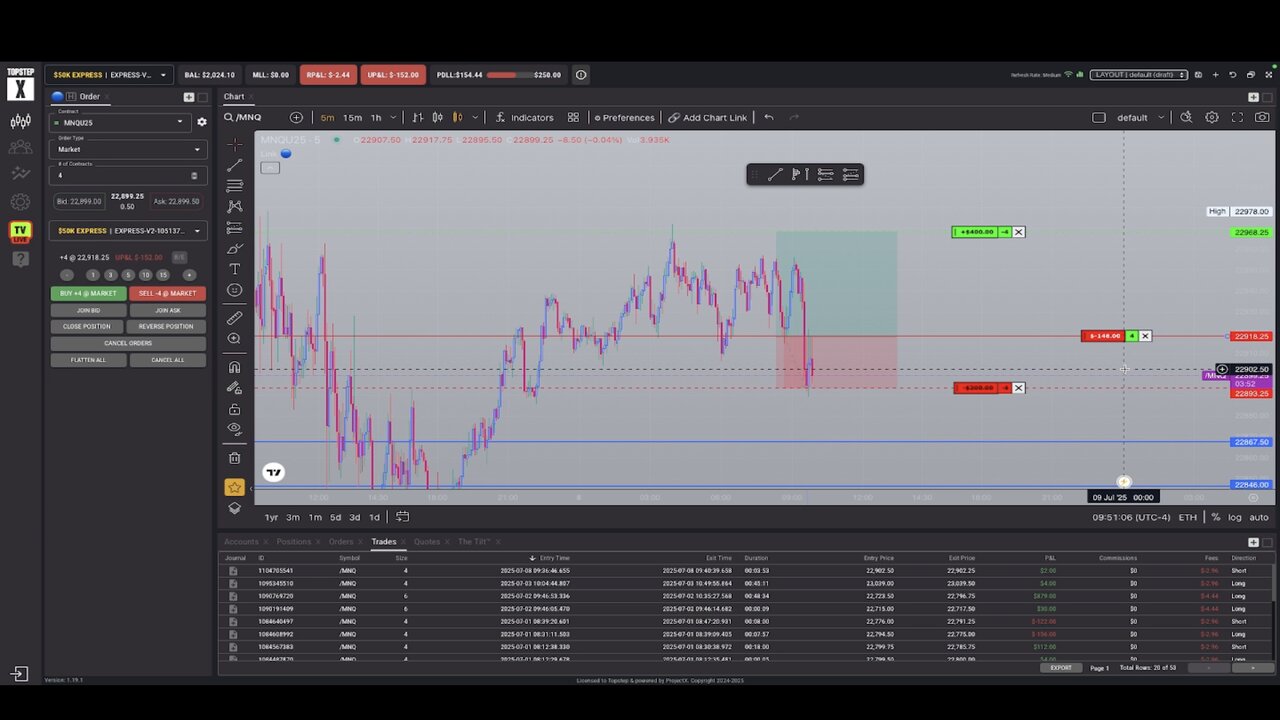Select the 5d date range

pos(335,517)
